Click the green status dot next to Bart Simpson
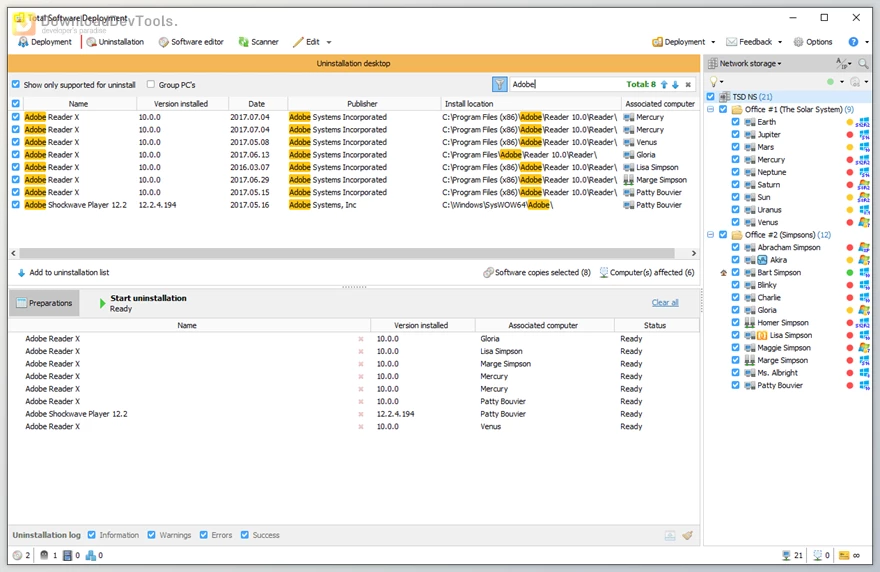This screenshot has width=880, height=572. (850, 273)
